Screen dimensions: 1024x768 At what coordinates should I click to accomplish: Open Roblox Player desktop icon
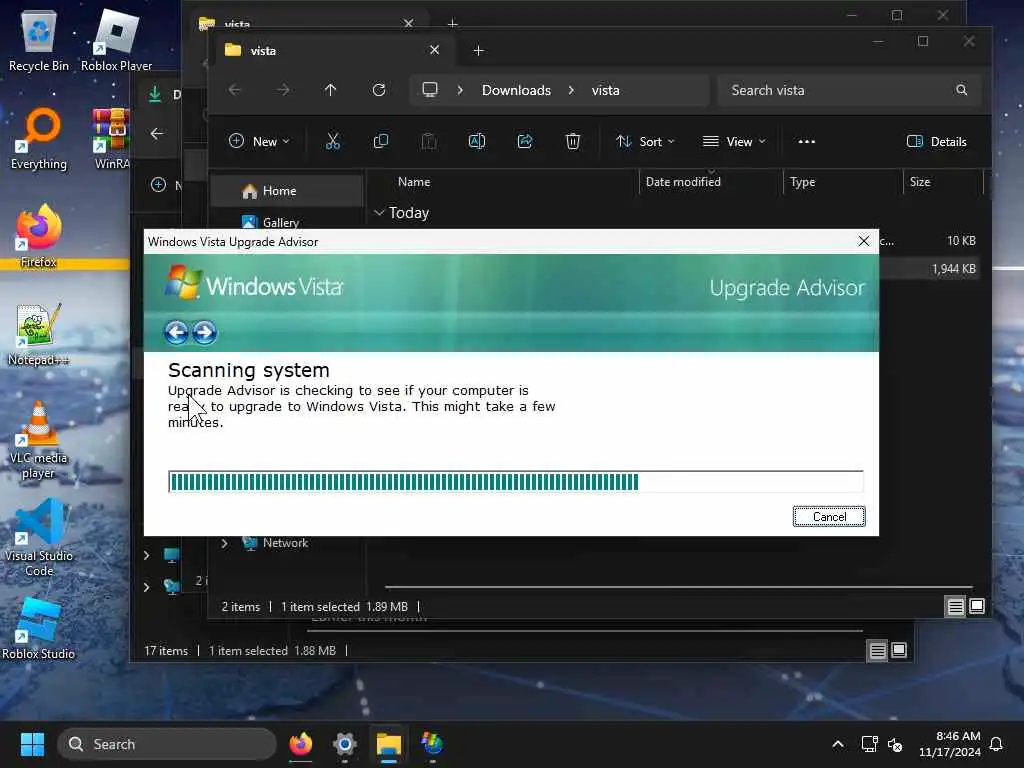[x=116, y=40]
